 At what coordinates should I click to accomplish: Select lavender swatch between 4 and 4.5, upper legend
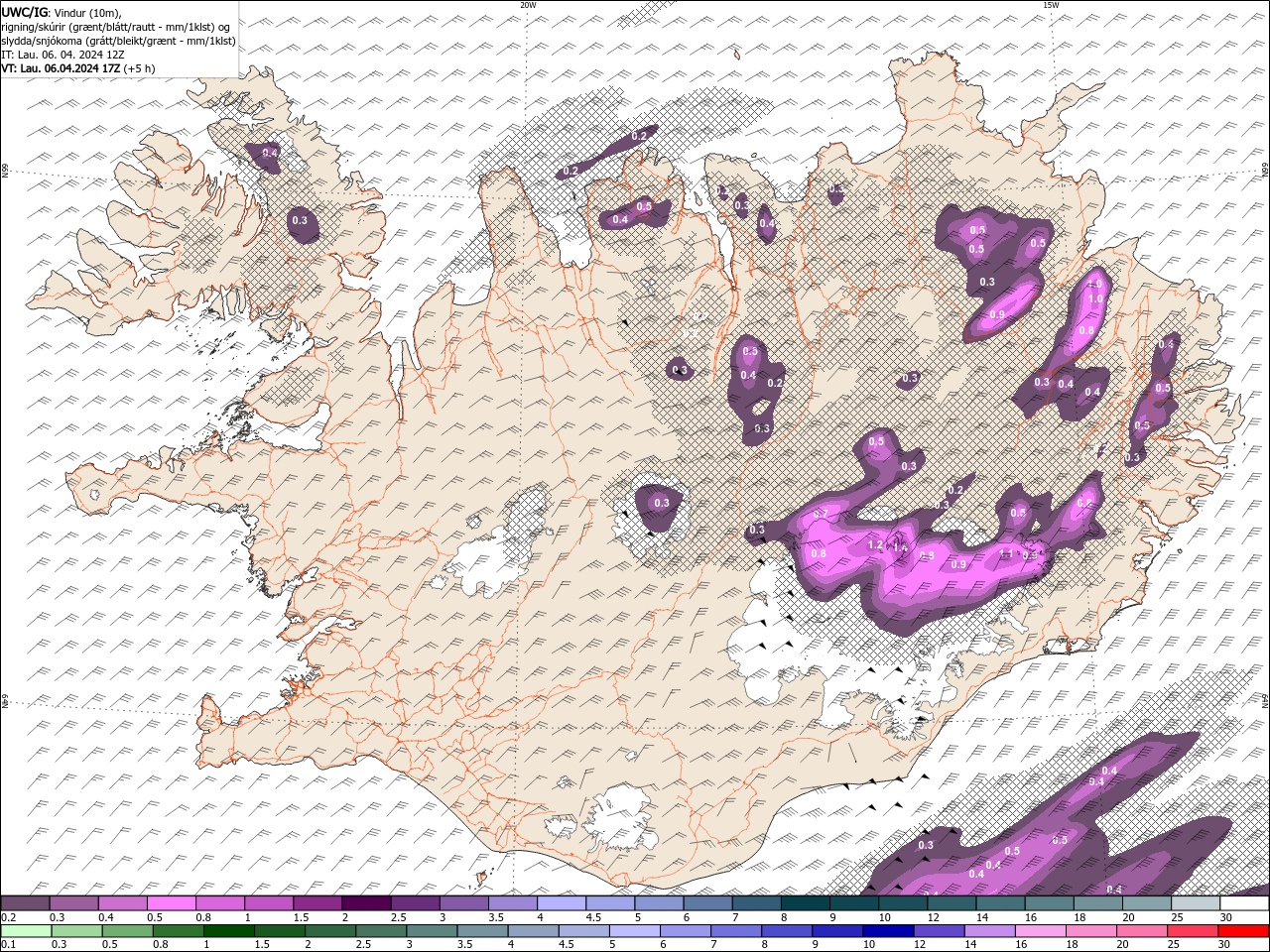[x=562, y=903]
